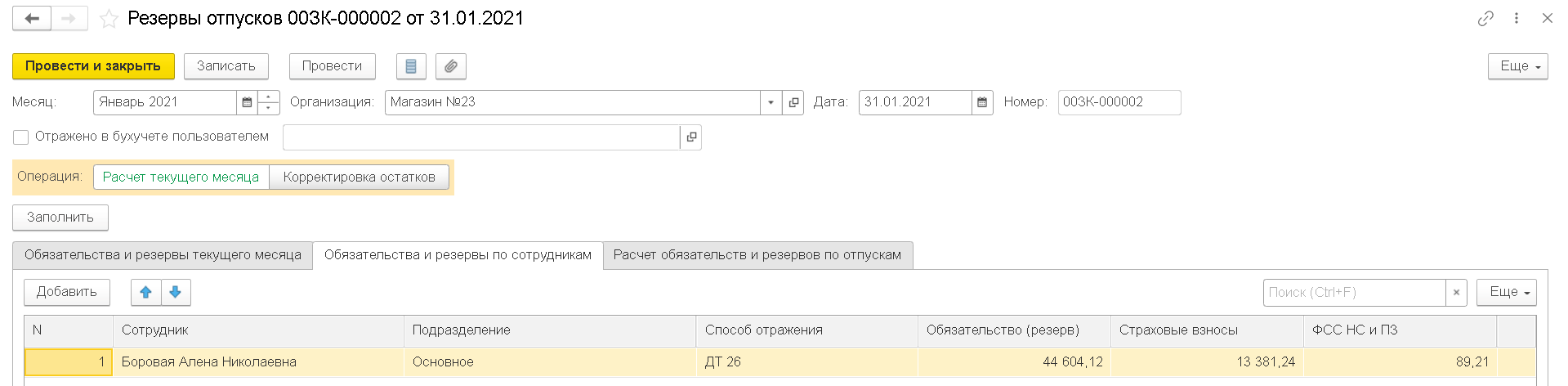
Task: Select the 13 381,24 insurance cell
Action: pyautogui.click(x=1207, y=361)
